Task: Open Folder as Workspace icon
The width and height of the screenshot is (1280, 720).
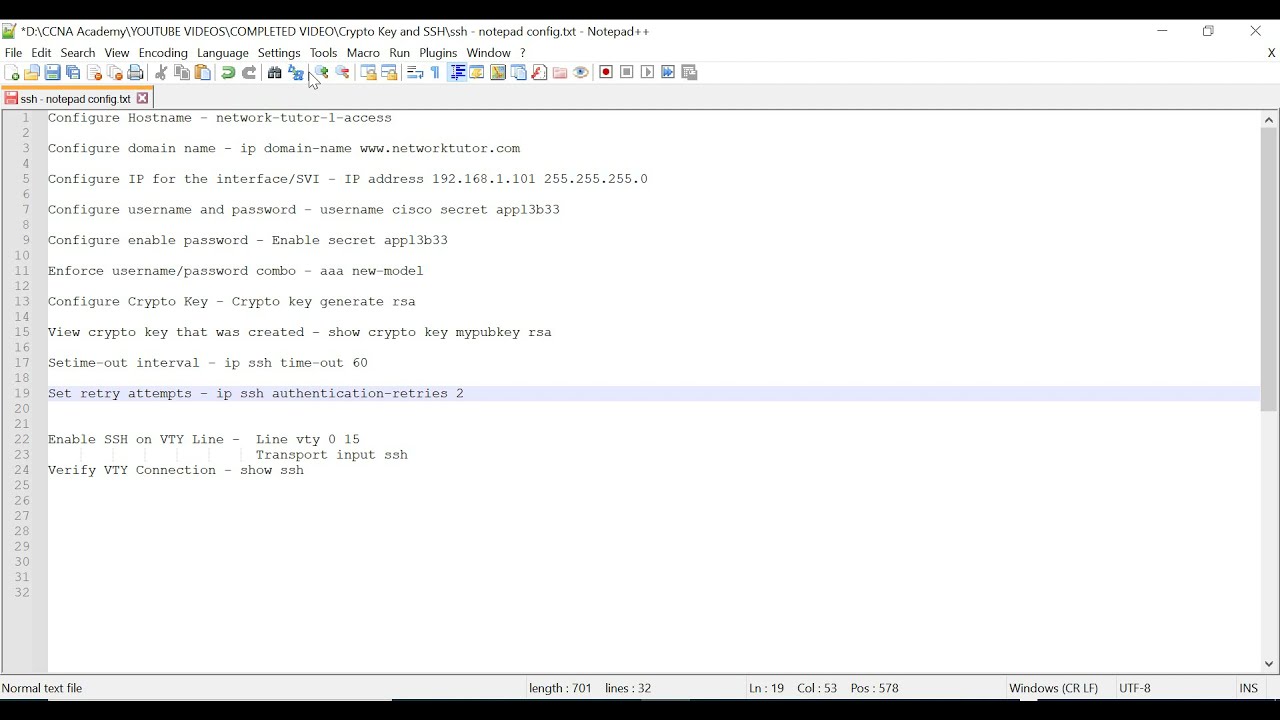Action: (560, 73)
